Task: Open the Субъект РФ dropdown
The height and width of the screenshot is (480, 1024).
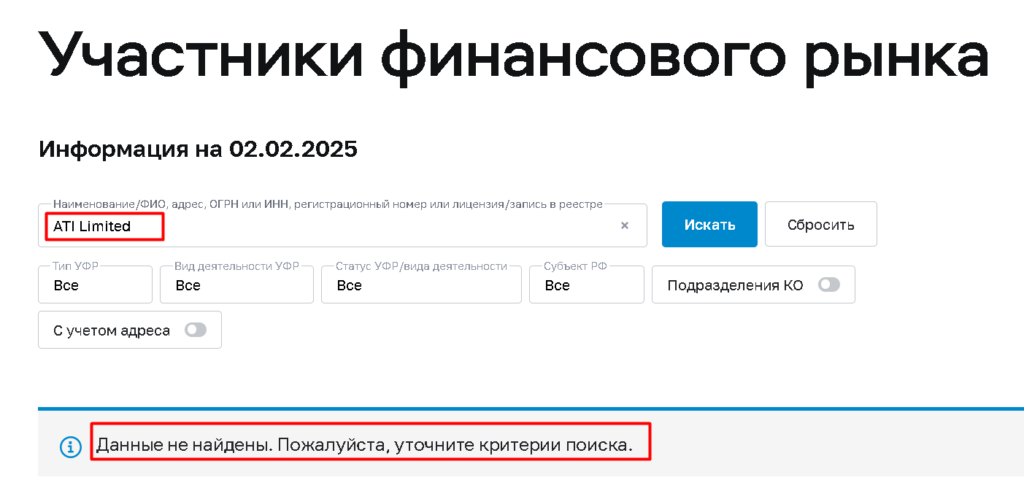Action: (x=586, y=285)
